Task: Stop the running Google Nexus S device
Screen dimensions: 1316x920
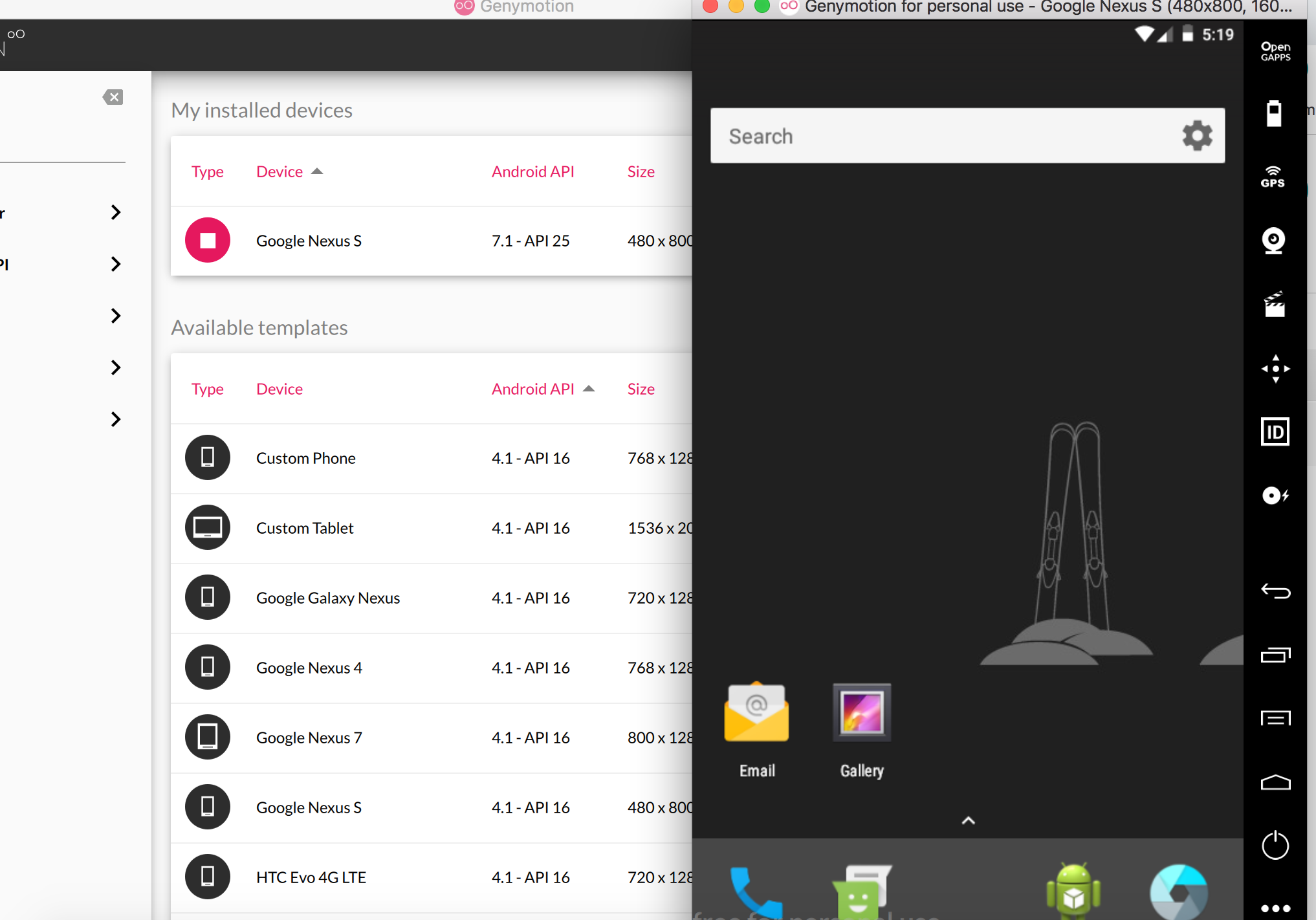Action: click(208, 241)
